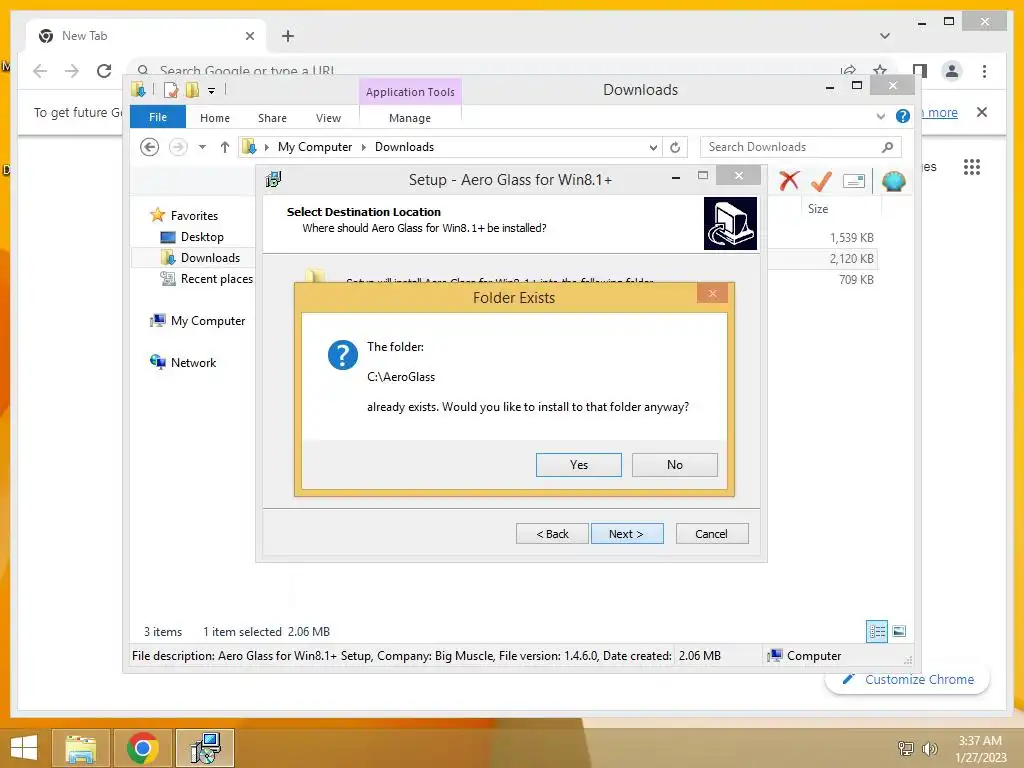Switch to large icons view
The image size is (1024, 768).
[x=899, y=631]
